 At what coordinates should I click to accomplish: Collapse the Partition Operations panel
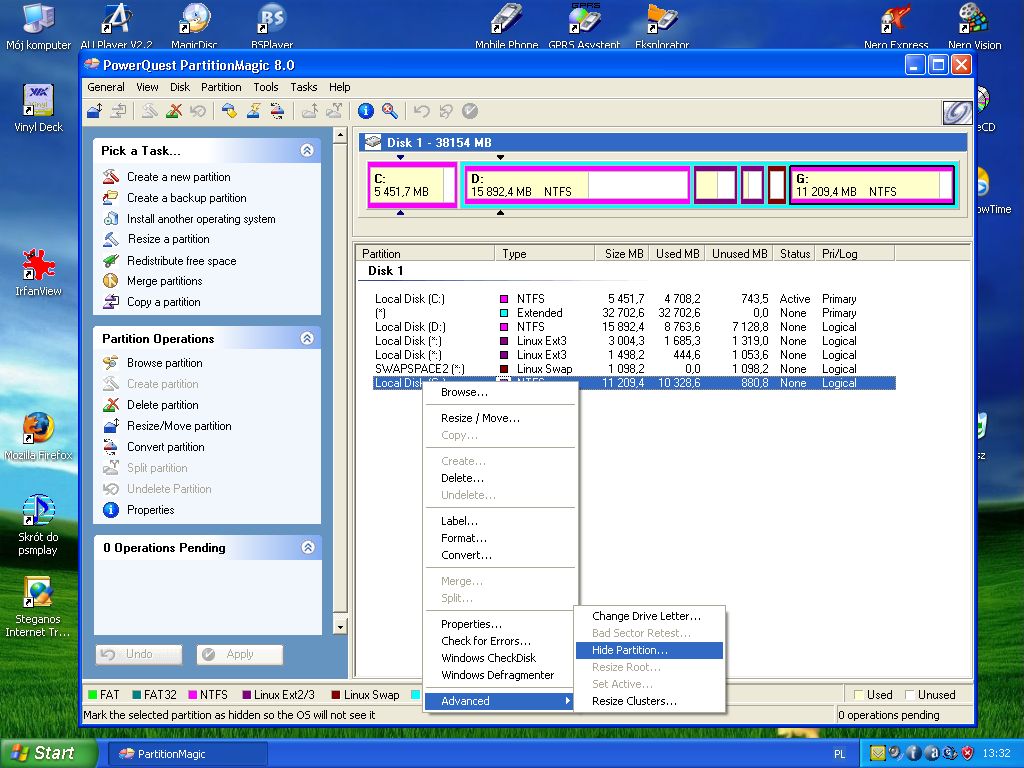[307, 338]
